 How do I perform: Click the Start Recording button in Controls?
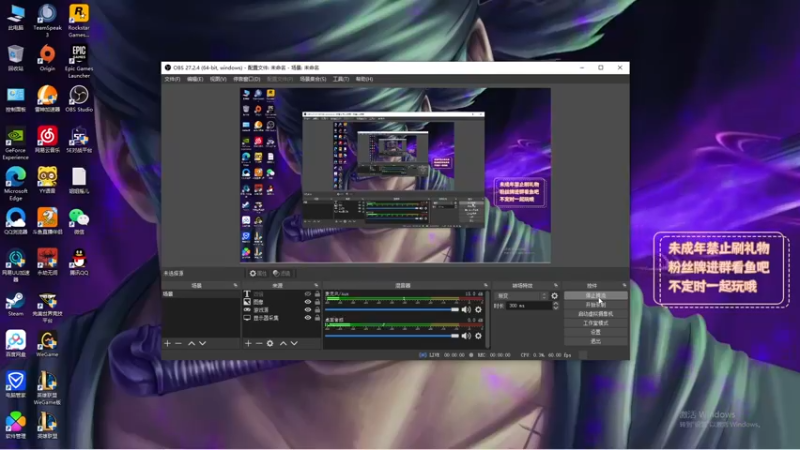(595, 305)
